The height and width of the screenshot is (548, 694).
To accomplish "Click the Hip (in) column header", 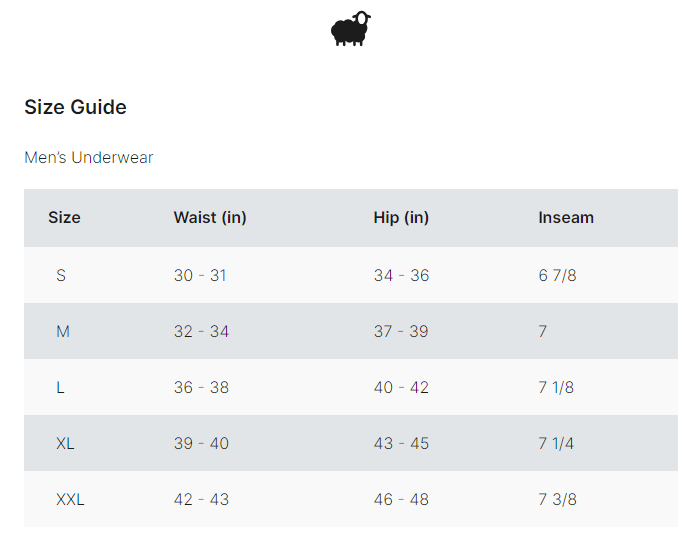I will 401,218.
